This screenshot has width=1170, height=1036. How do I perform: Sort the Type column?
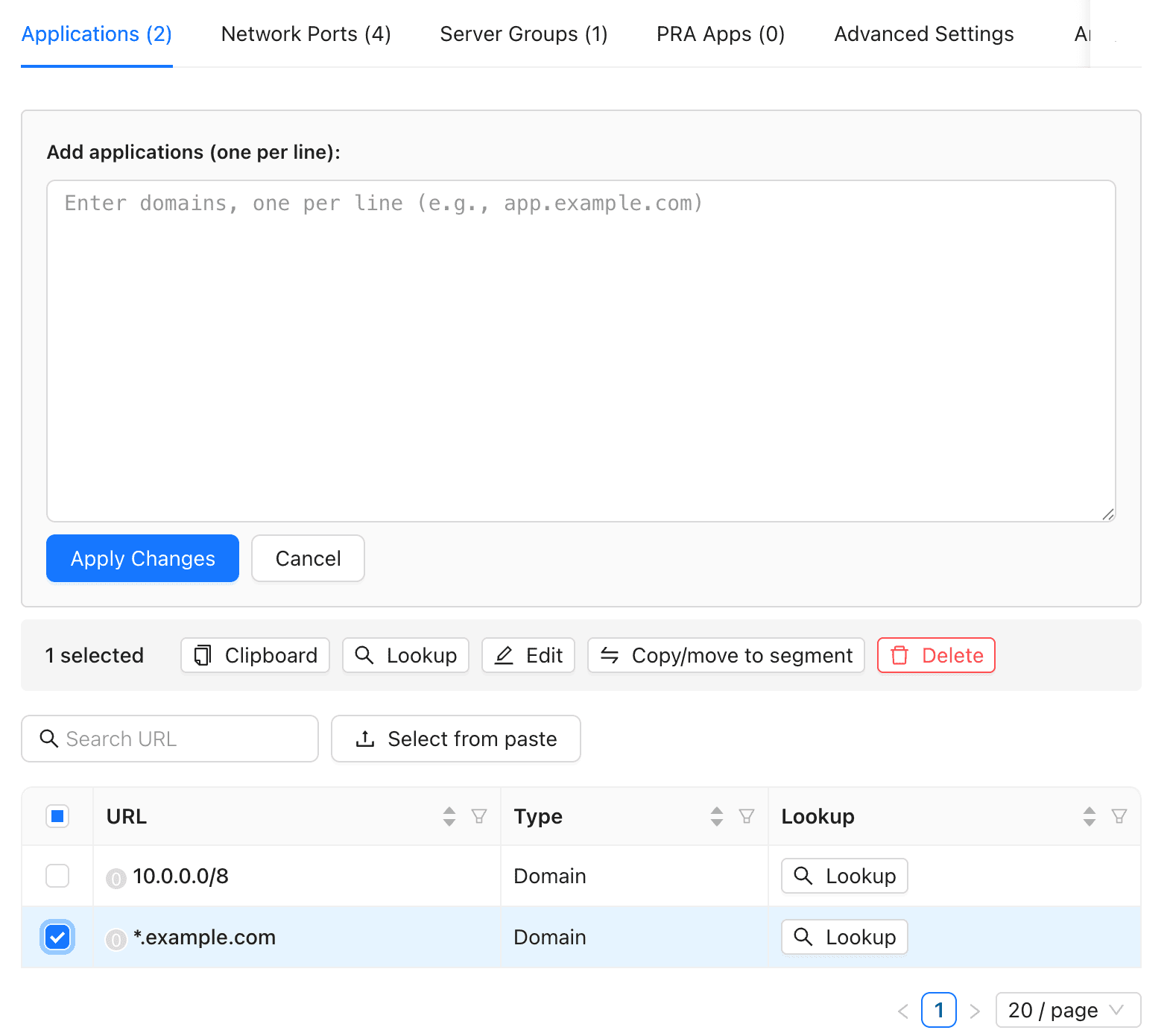click(716, 816)
